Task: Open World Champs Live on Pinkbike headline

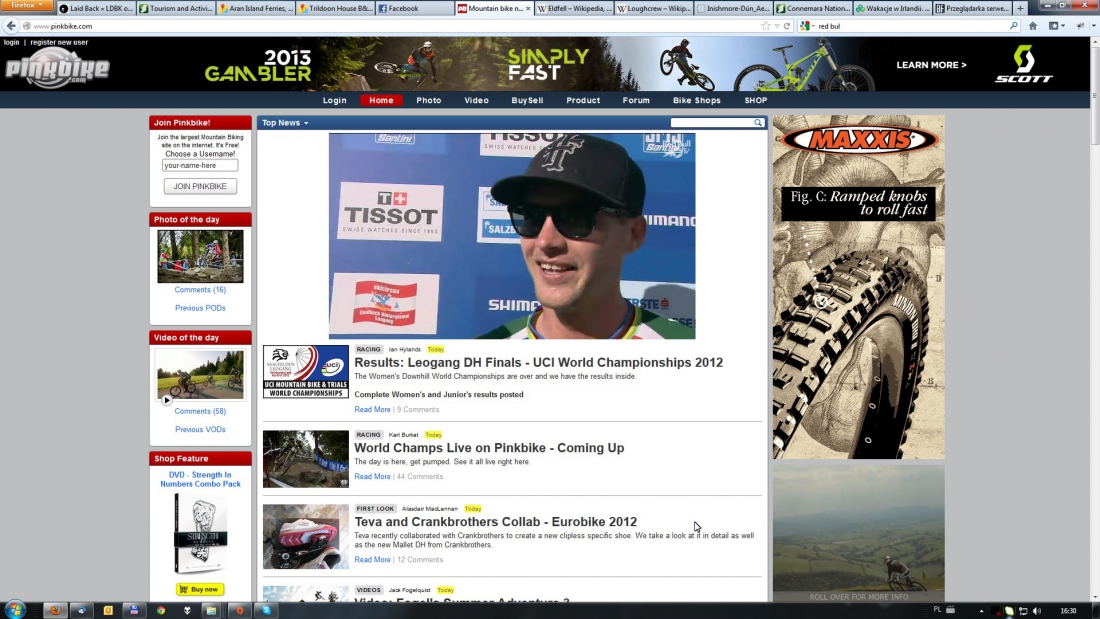Action: pos(489,448)
